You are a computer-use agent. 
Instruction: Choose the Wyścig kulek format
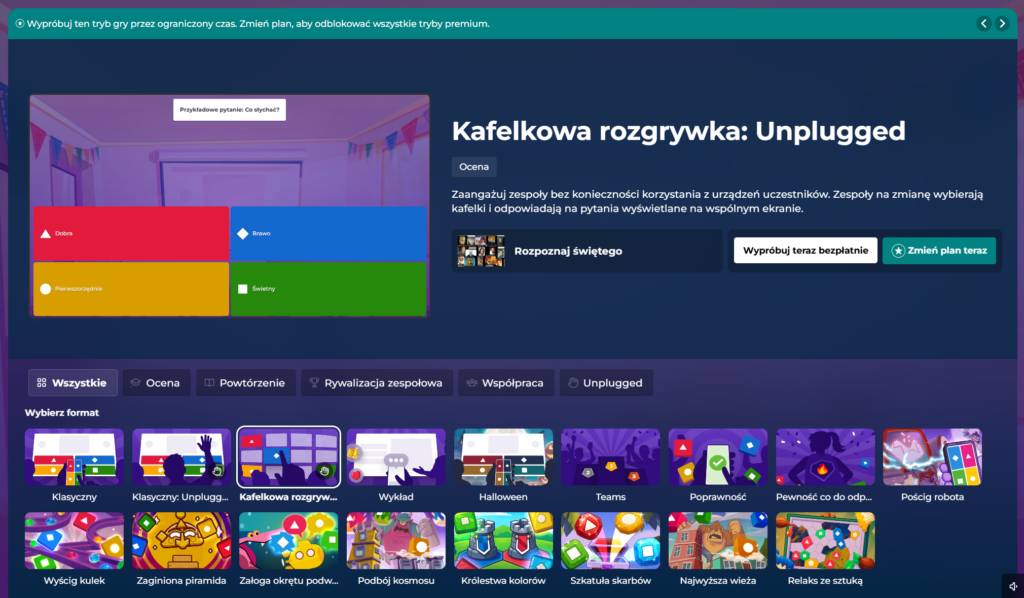(74, 541)
